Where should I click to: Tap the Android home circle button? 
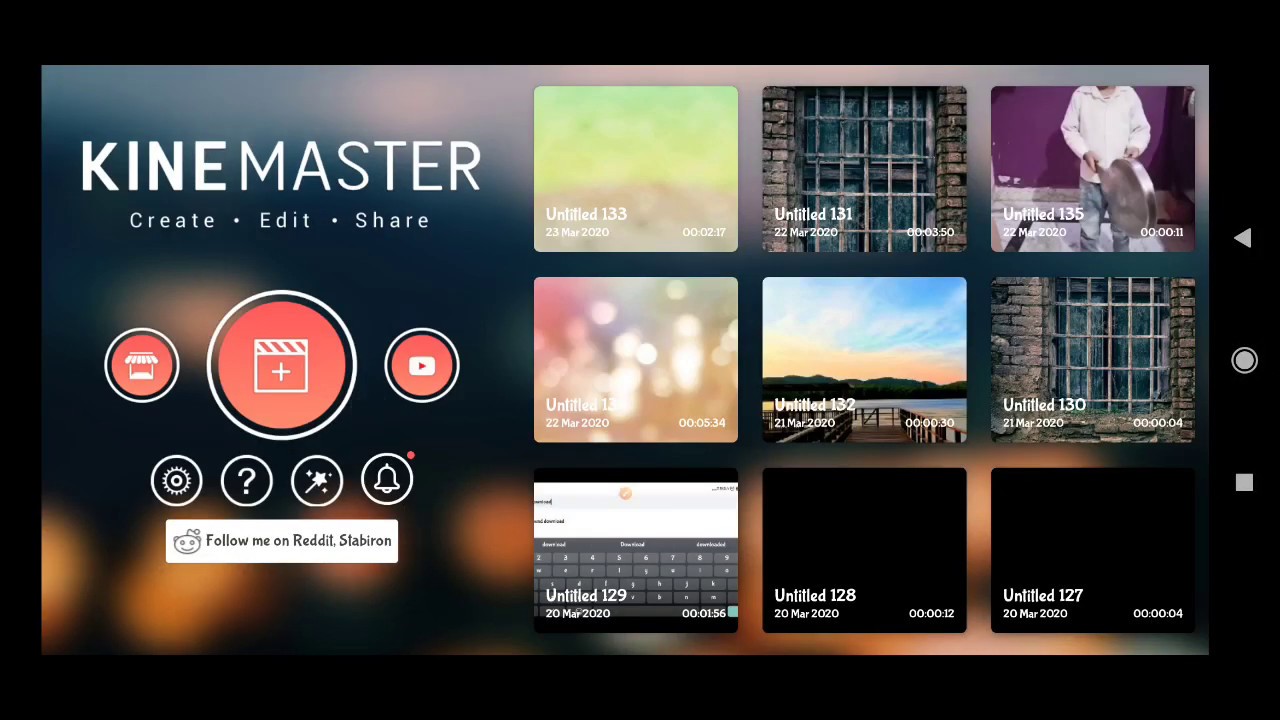pyautogui.click(x=1244, y=360)
